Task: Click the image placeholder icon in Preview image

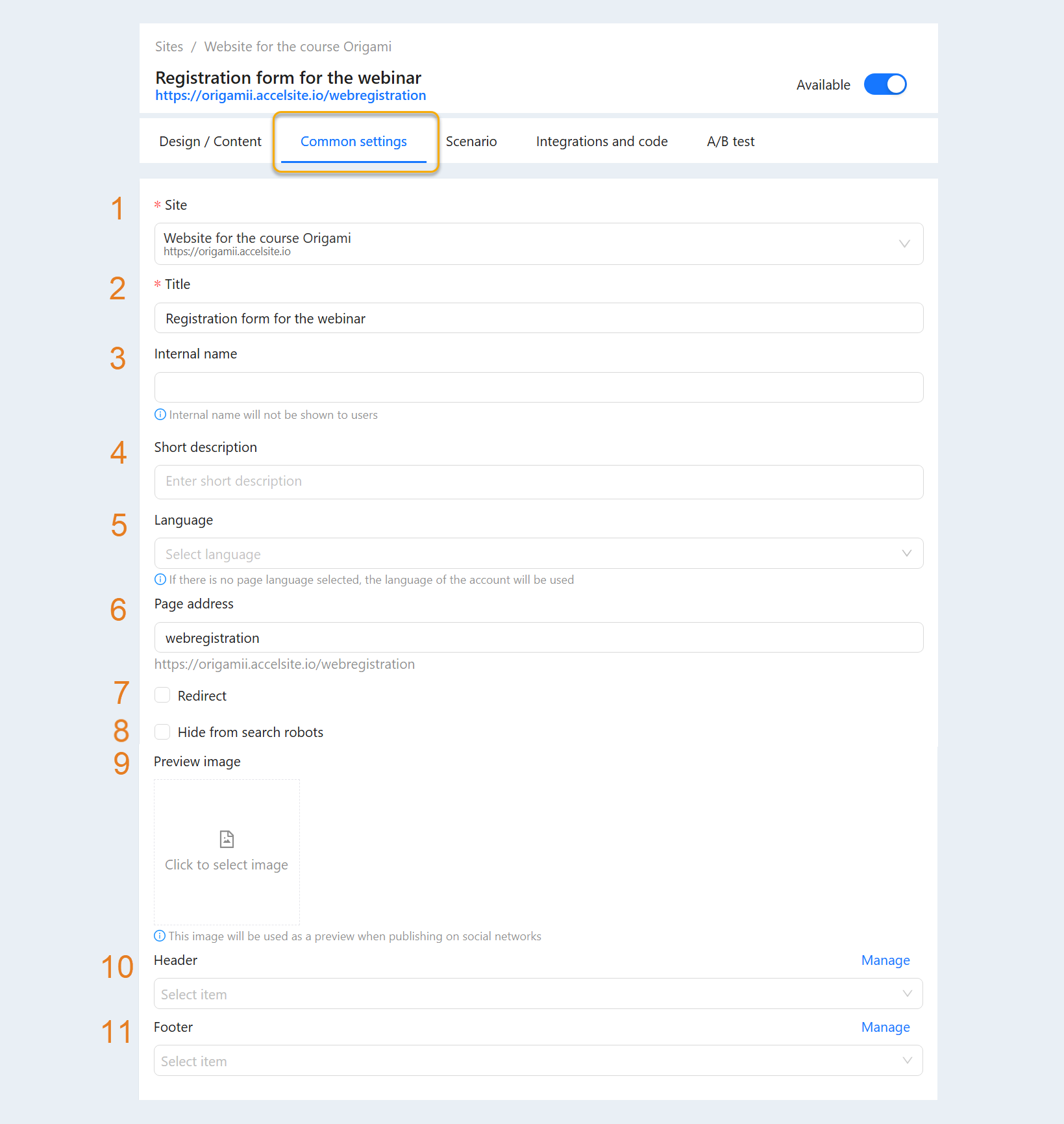Action: point(227,839)
